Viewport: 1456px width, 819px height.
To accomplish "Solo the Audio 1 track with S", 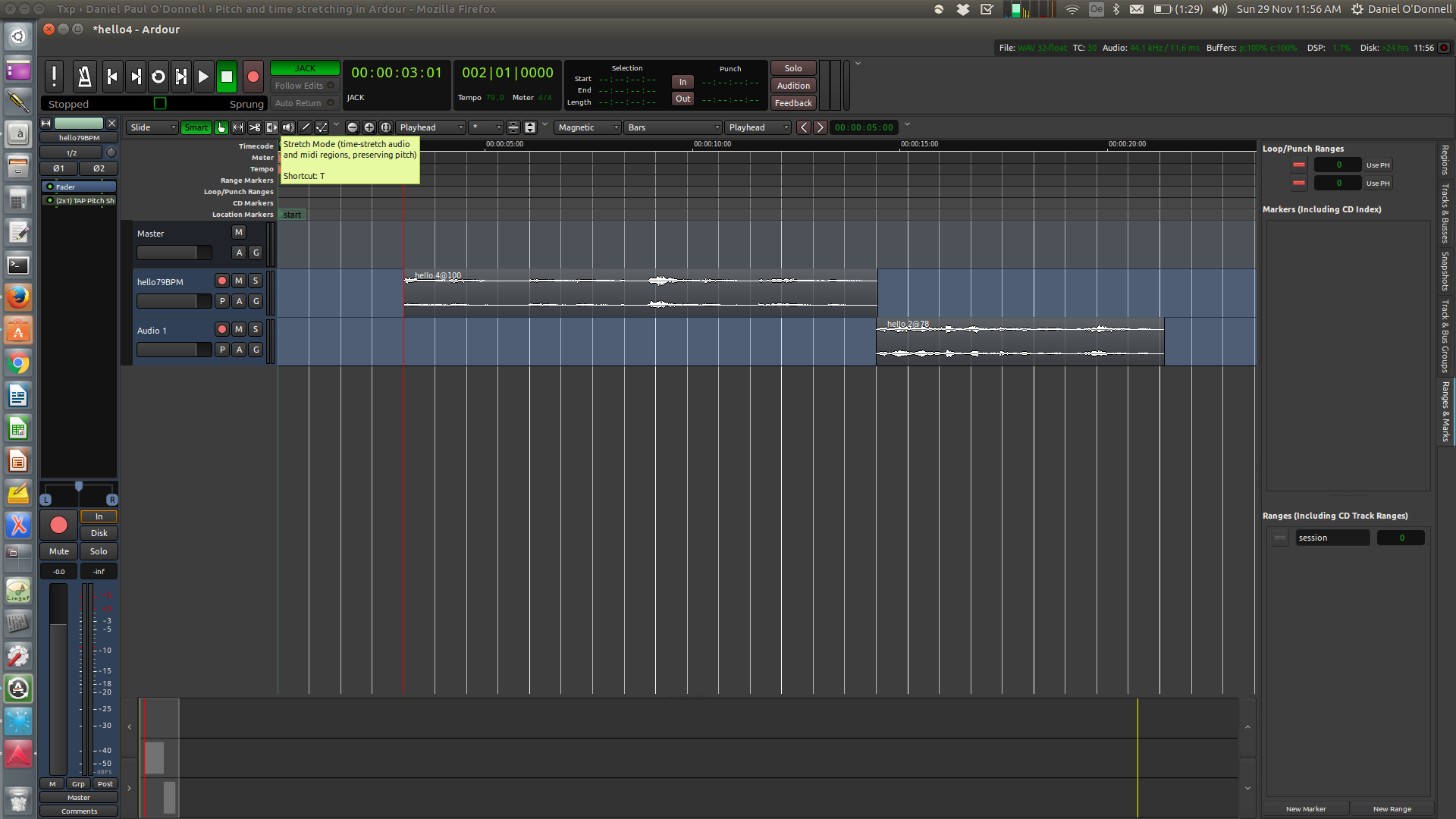I will [256, 329].
